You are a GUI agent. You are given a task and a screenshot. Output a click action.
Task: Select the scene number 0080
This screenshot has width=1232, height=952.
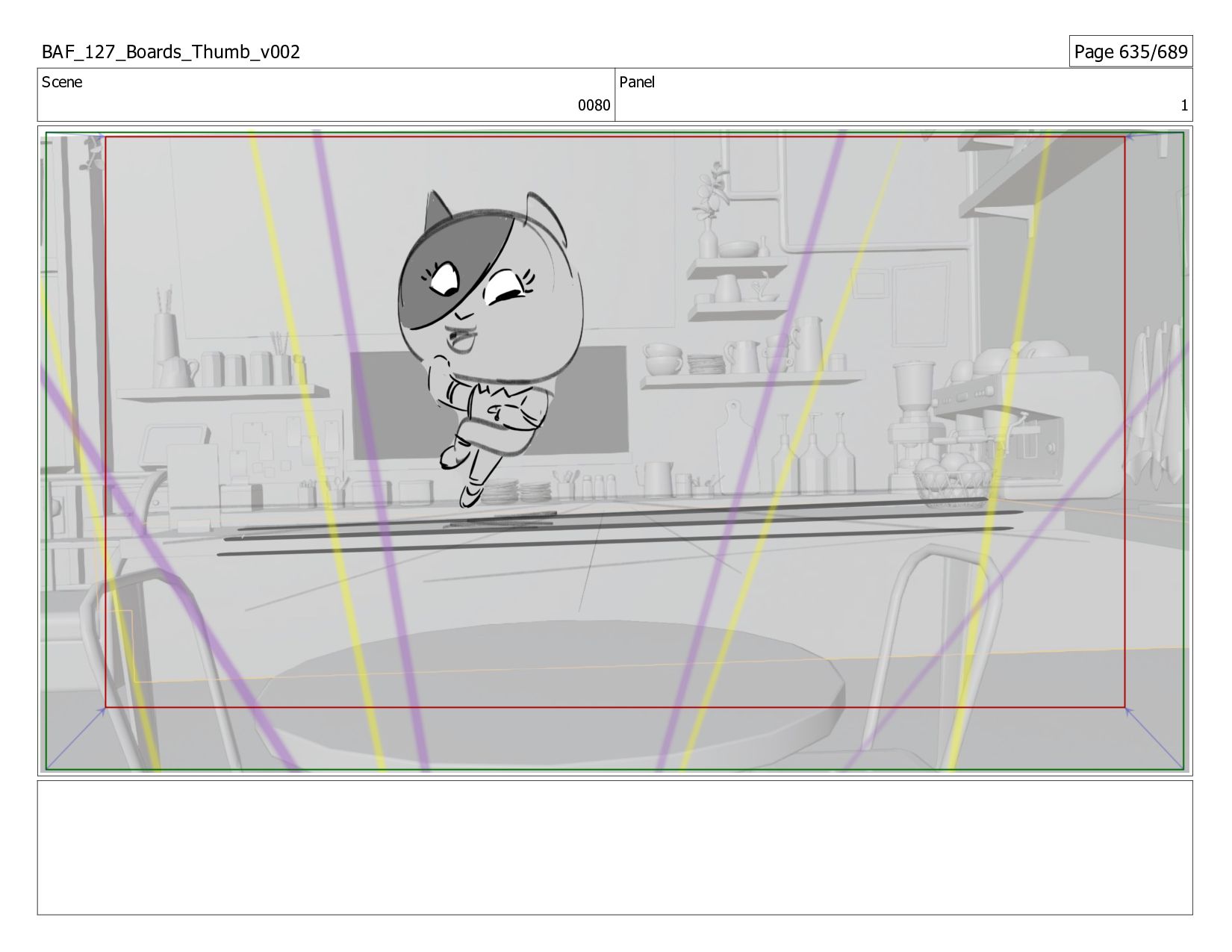[x=594, y=105]
